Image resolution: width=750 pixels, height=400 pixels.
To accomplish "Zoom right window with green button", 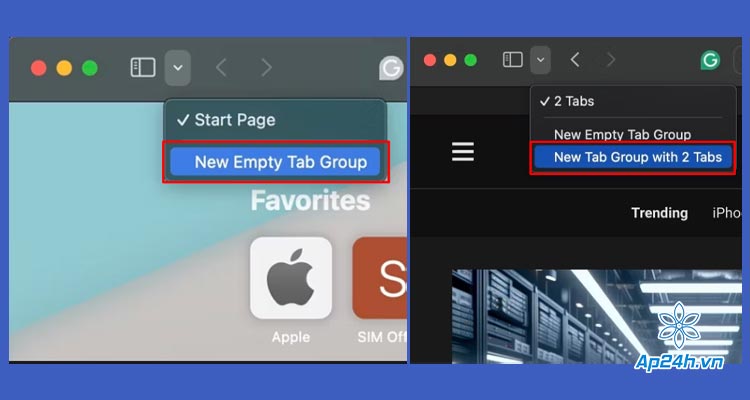I will coord(471,60).
